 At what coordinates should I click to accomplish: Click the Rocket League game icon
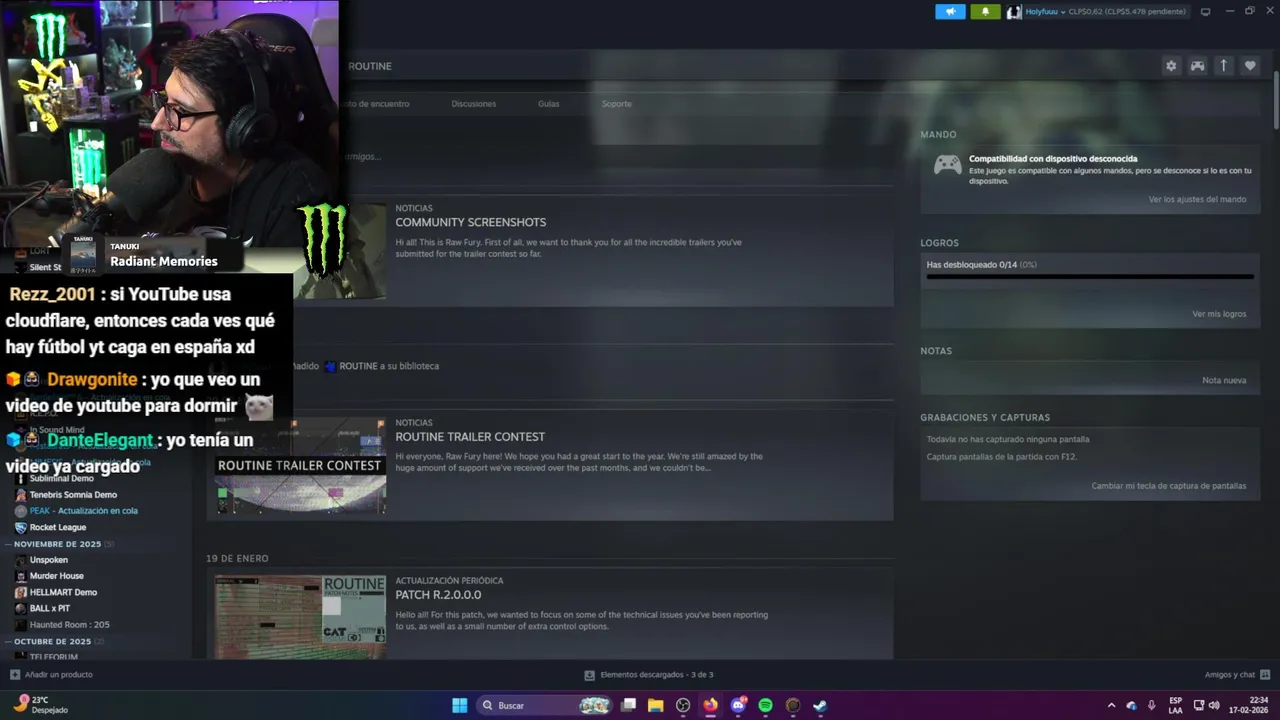click(x=21, y=527)
